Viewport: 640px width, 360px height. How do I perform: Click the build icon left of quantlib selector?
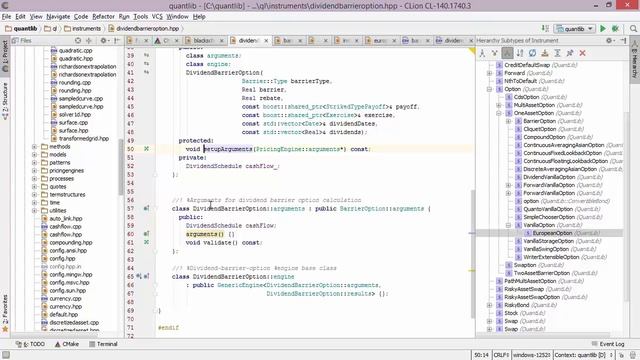pos(545,29)
